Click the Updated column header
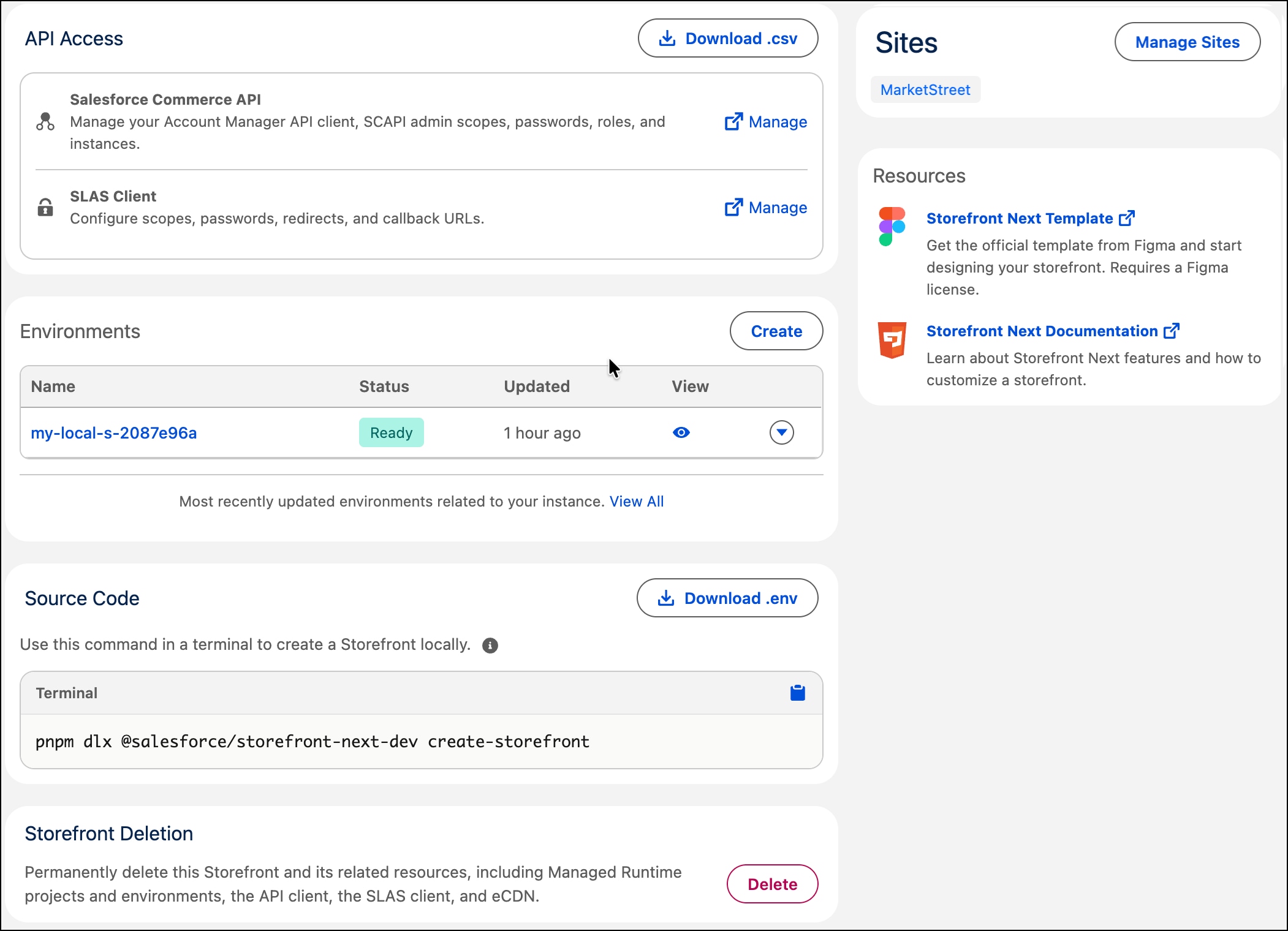Screen dimensions: 1288x931 pos(537,386)
